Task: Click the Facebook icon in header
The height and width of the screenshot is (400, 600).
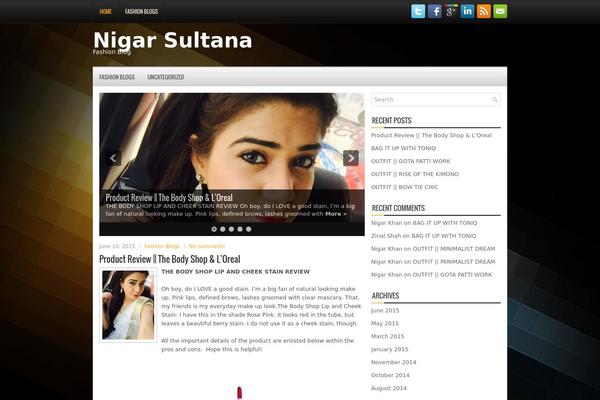Action: tap(435, 11)
